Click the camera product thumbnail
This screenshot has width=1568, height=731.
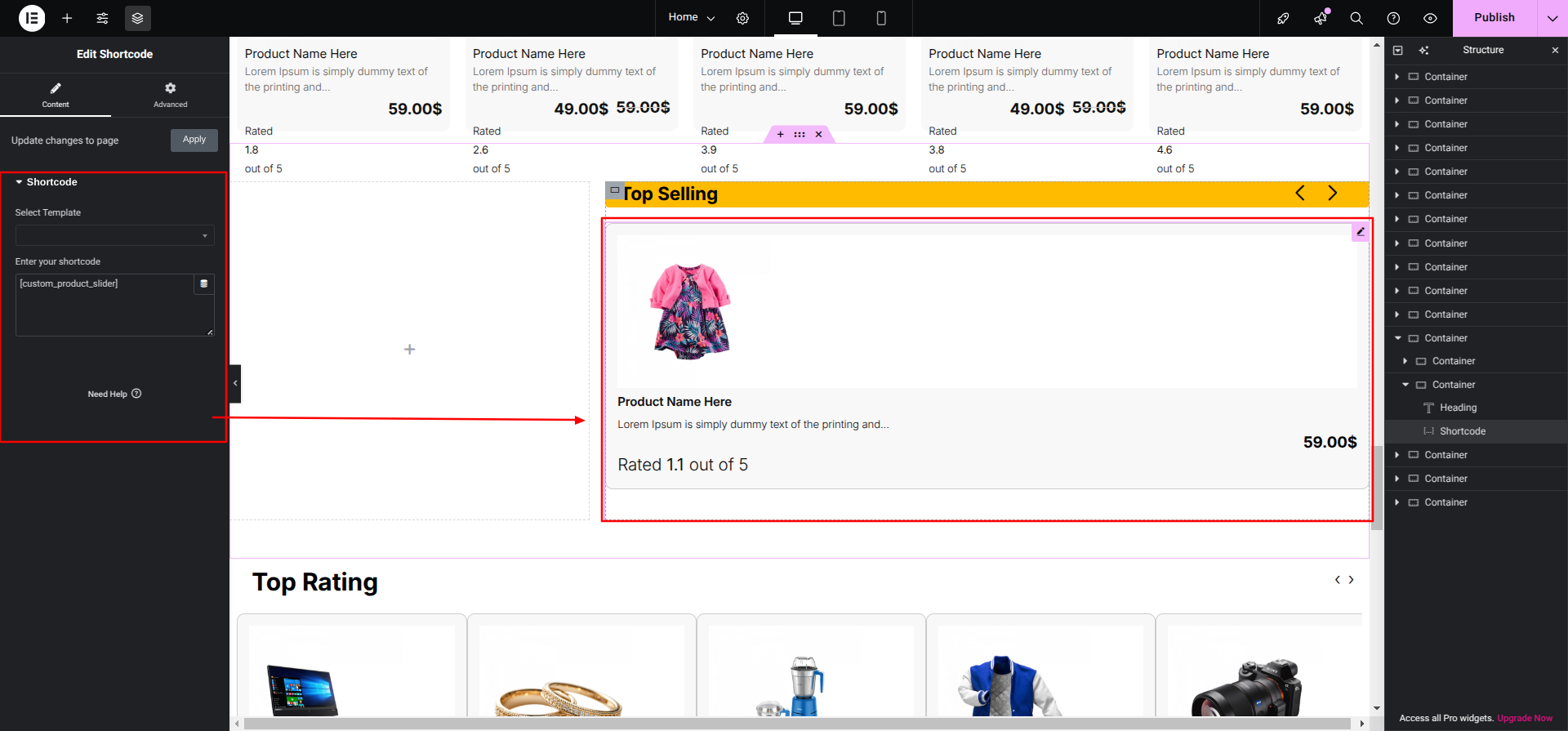(x=1247, y=688)
